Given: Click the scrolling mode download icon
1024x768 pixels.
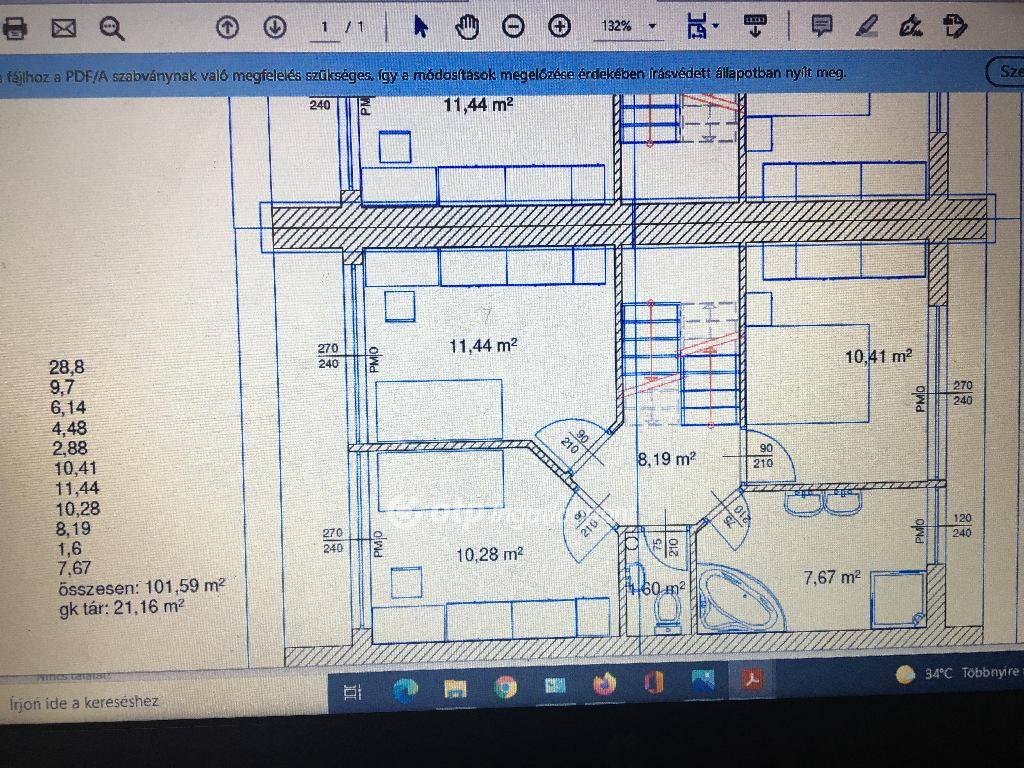Looking at the screenshot, I should tap(756, 26).
